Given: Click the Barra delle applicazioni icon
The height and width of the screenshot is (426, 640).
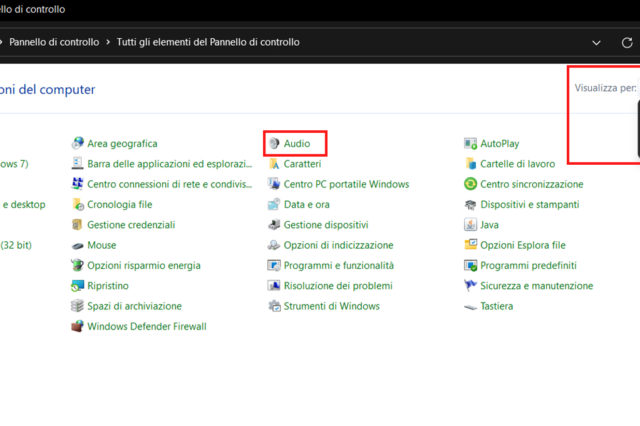Looking at the screenshot, I should click(77, 164).
